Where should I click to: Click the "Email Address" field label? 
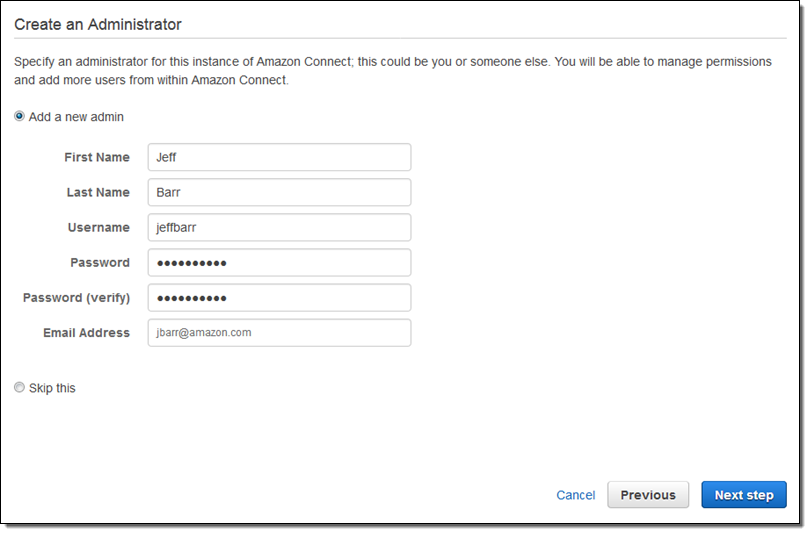tap(86, 333)
